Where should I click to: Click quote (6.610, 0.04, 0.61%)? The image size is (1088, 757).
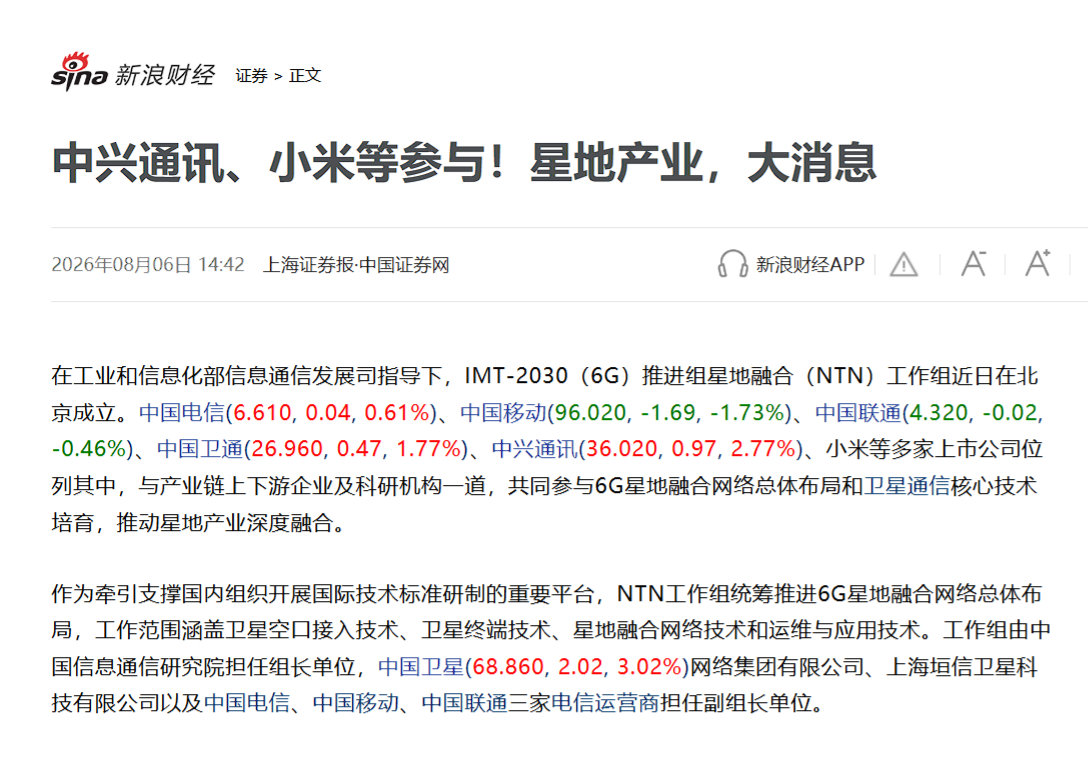[331, 412]
